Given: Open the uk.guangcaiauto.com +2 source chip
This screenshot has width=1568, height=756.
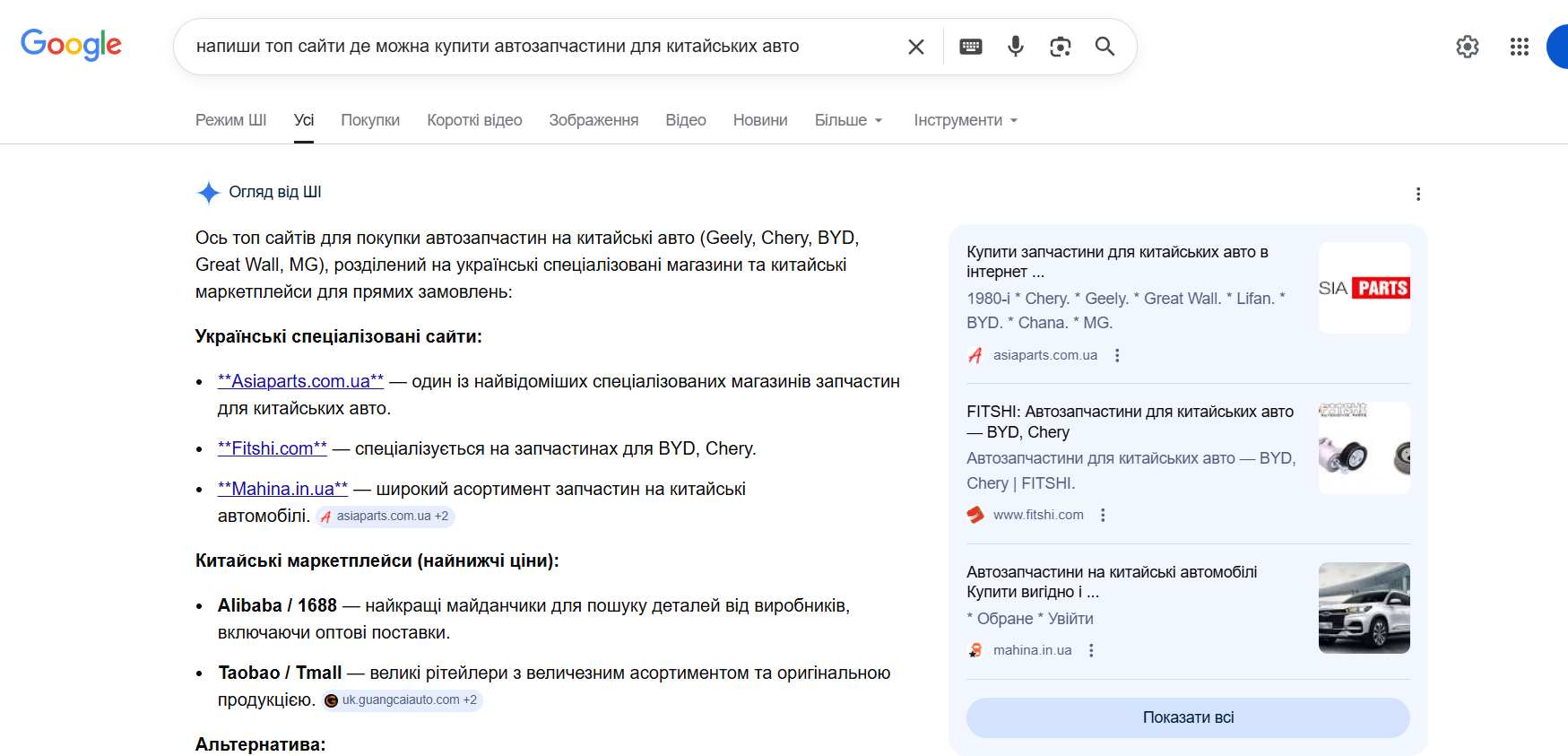Looking at the screenshot, I should coord(403,700).
